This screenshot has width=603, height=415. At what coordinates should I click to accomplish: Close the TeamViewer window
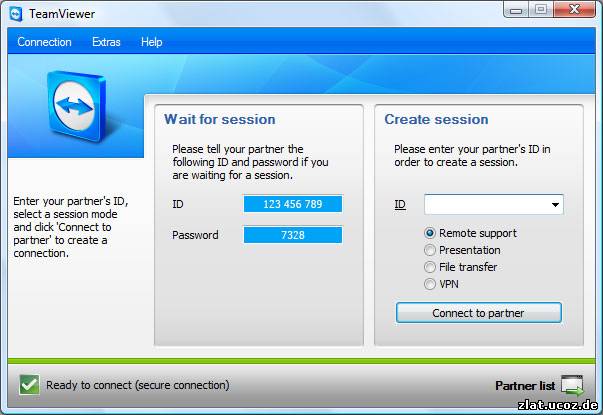(575, 10)
